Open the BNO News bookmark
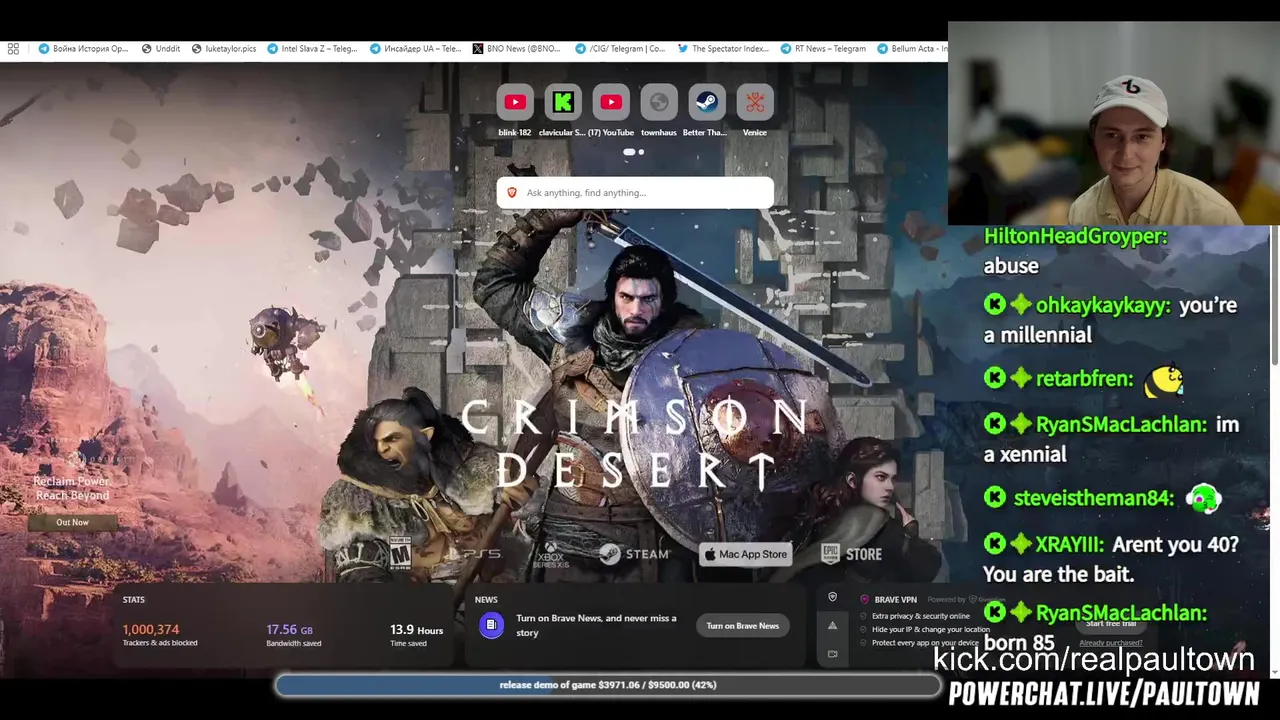Screen dimensions: 1280x720 (516, 48)
